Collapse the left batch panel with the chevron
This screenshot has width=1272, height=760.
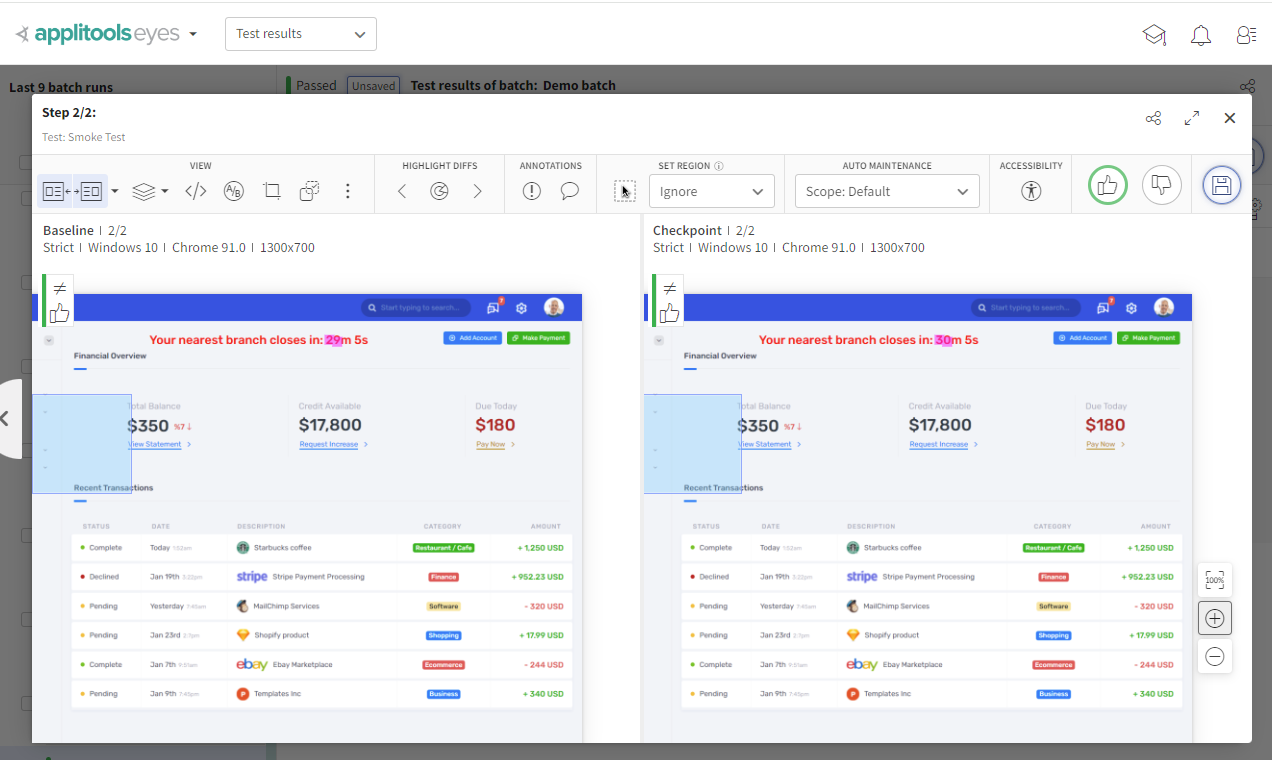pyautogui.click(x=8, y=420)
